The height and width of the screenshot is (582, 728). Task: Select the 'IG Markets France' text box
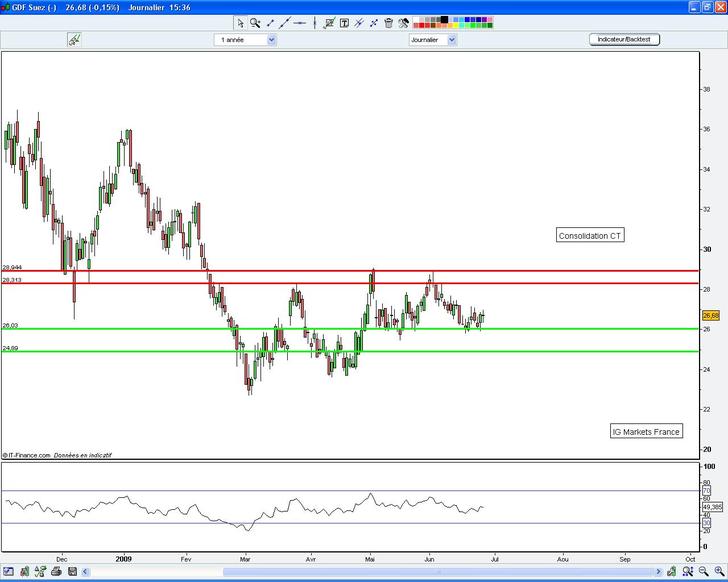pyautogui.click(x=646, y=431)
